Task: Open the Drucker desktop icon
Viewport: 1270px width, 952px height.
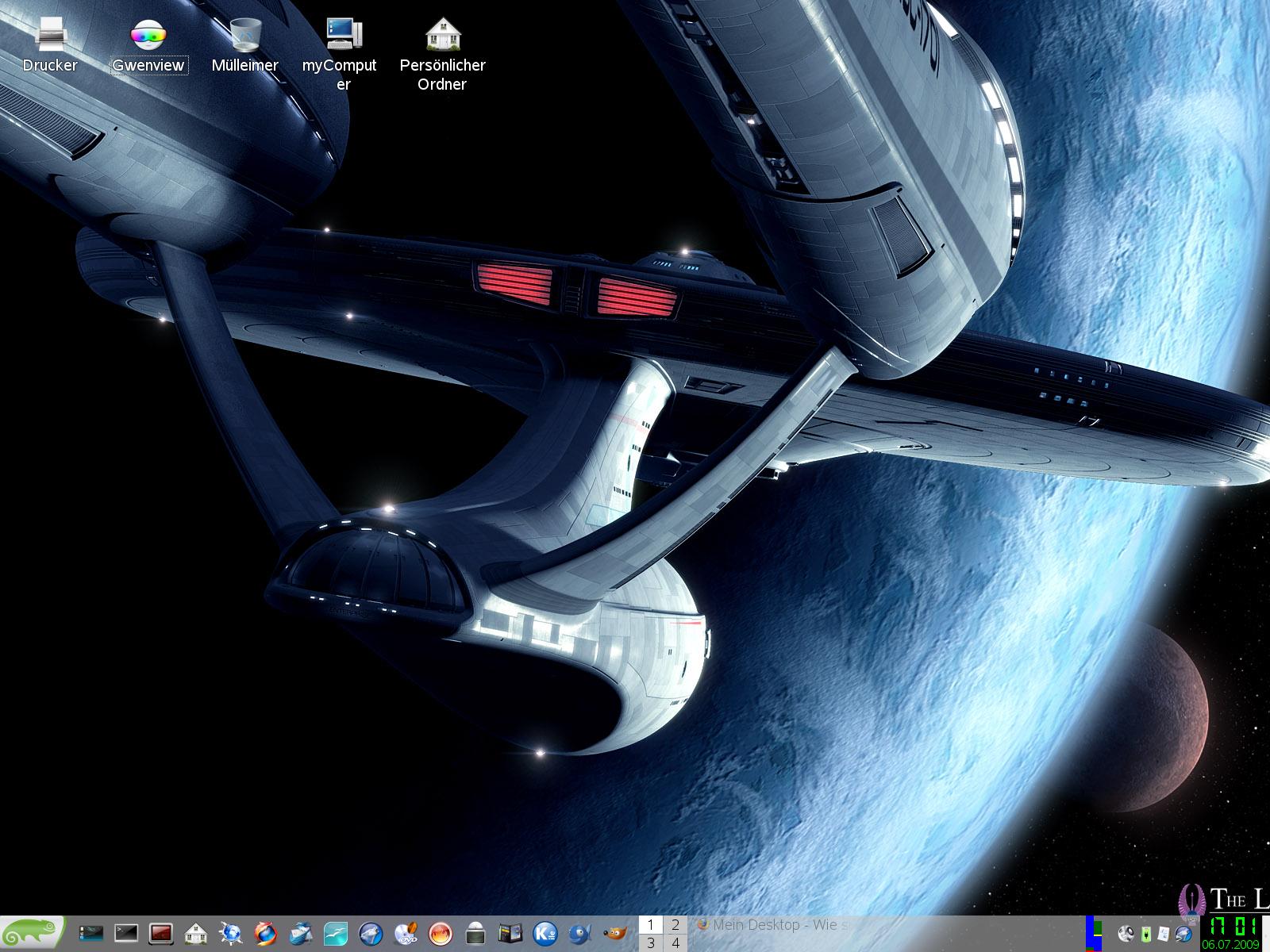Action: pos(50,36)
